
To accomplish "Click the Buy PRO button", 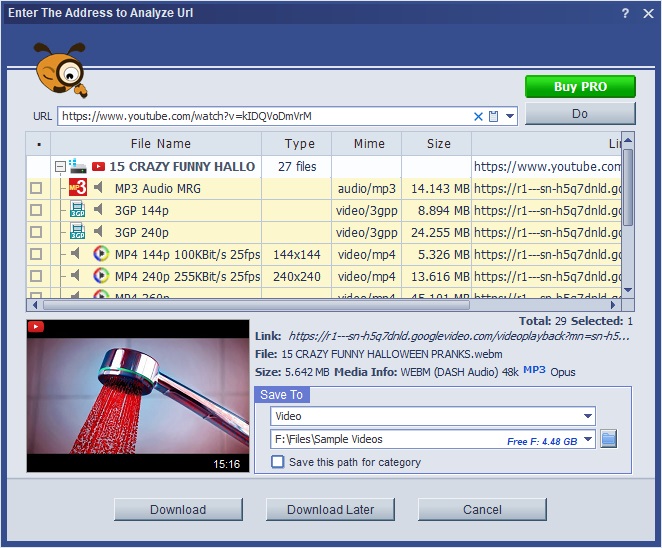I will [580, 87].
